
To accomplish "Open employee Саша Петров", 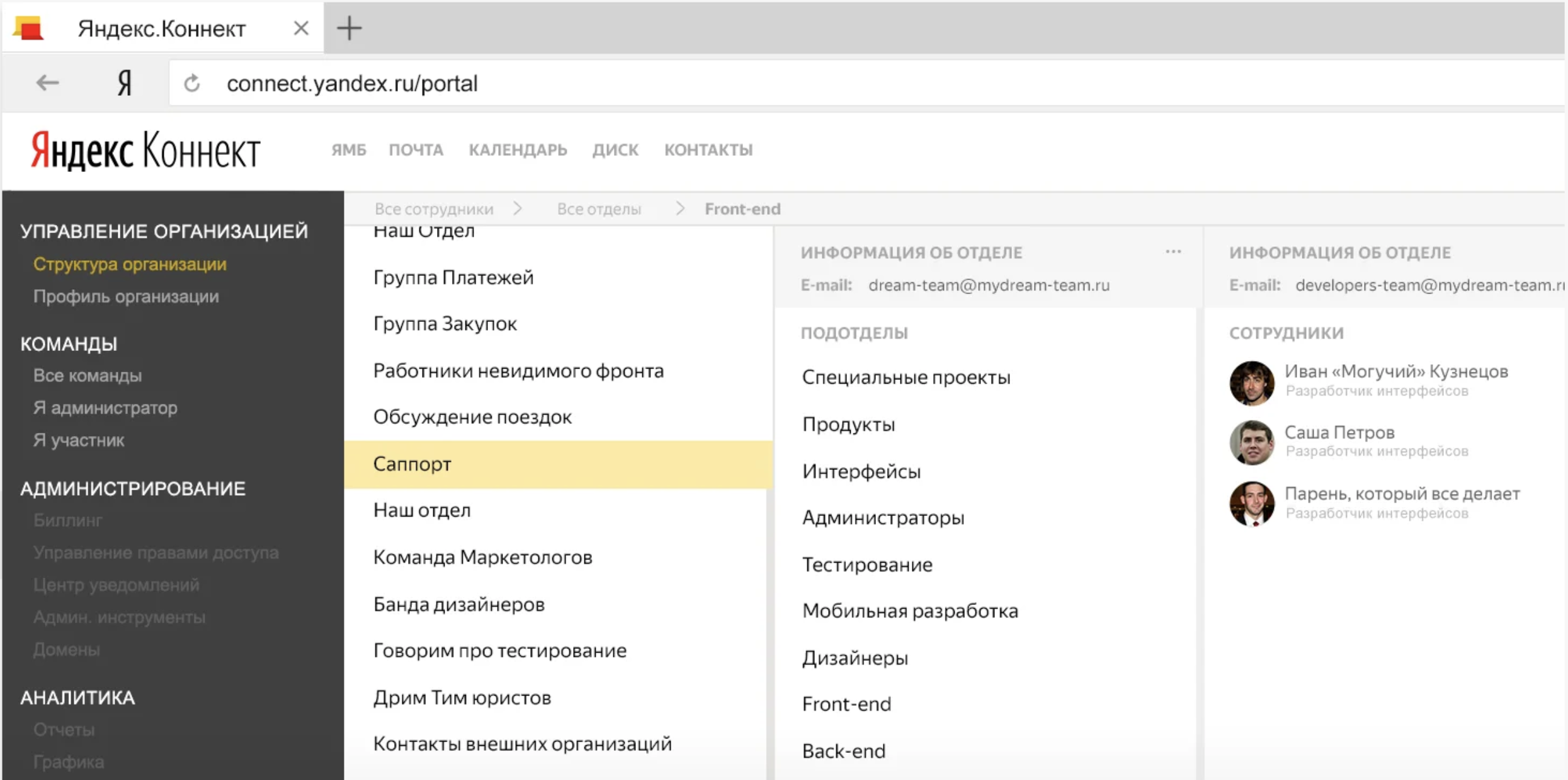I will coord(1339,432).
